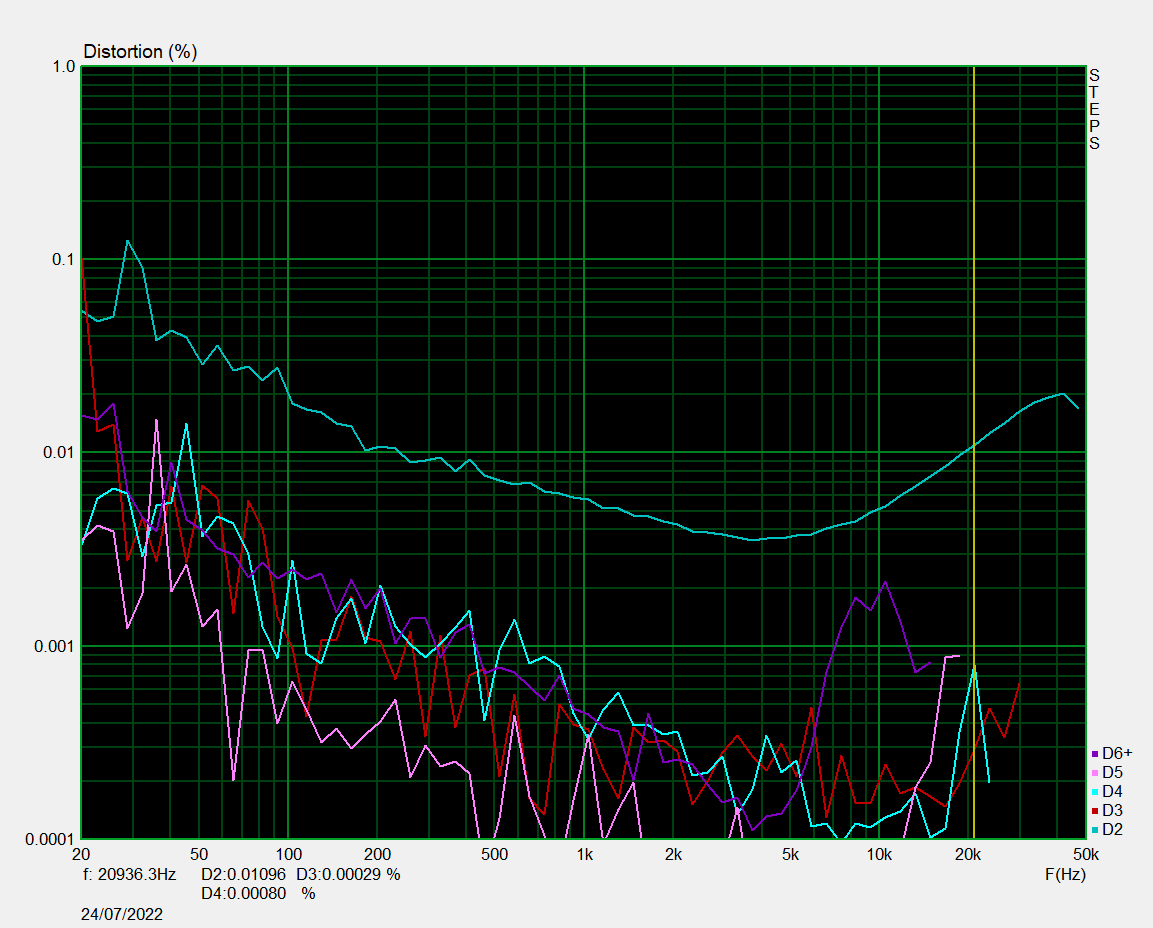Click the '1.0' y-axis label

pos(64,67)
